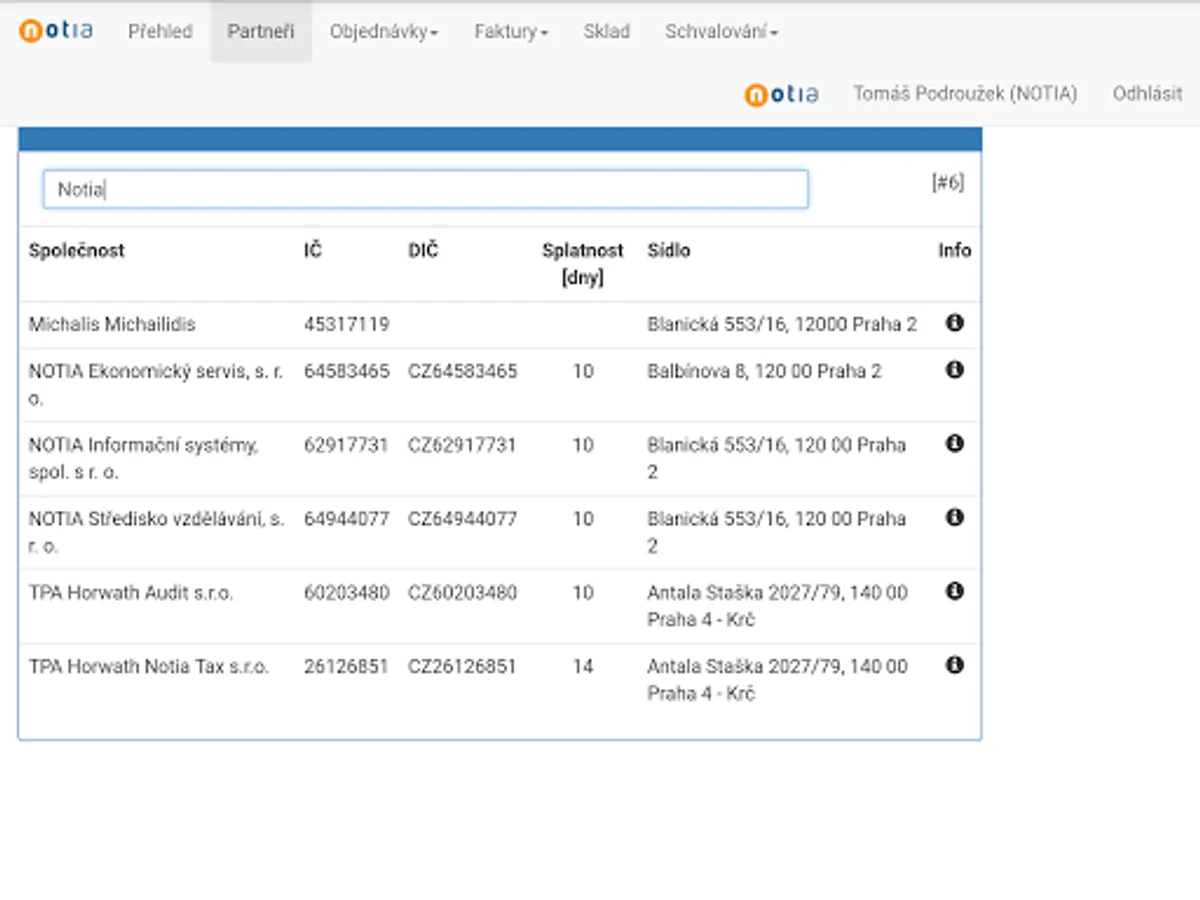Open info for NOTIA Informační systémy
This screenshot has height=900, width=1200.
click(954, 444)
